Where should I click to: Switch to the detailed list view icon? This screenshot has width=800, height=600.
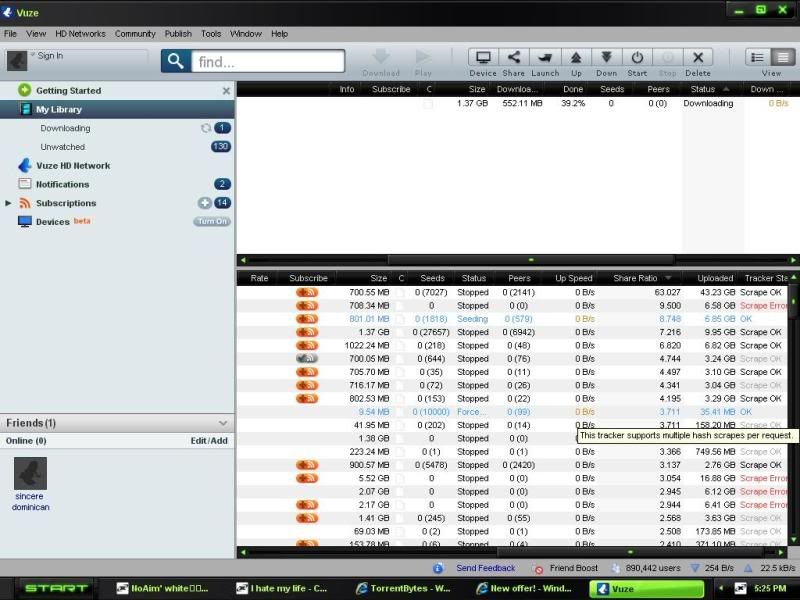point(758,58)
